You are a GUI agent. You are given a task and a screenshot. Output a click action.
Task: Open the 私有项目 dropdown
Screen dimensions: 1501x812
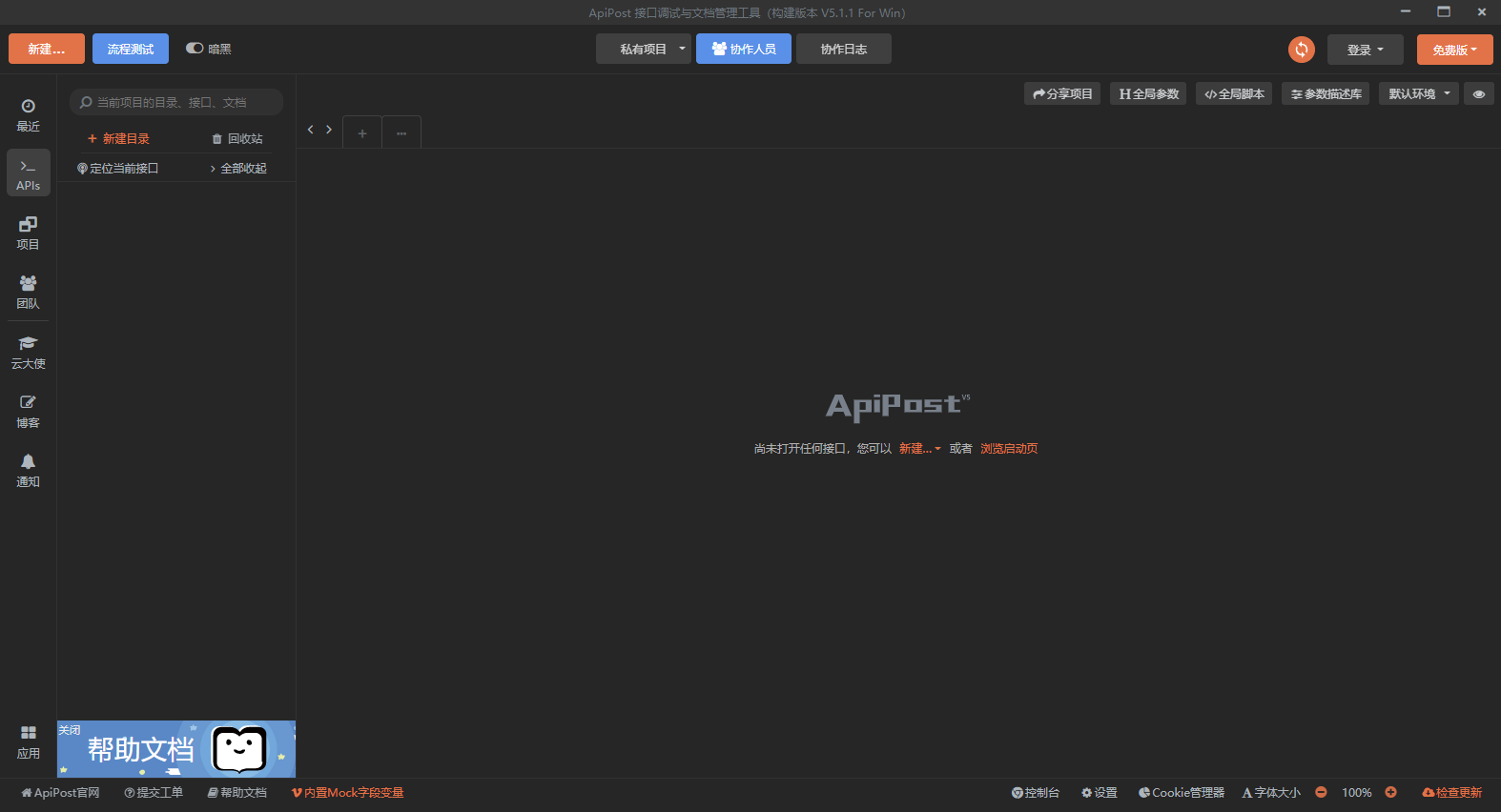[x=644, y=49]
